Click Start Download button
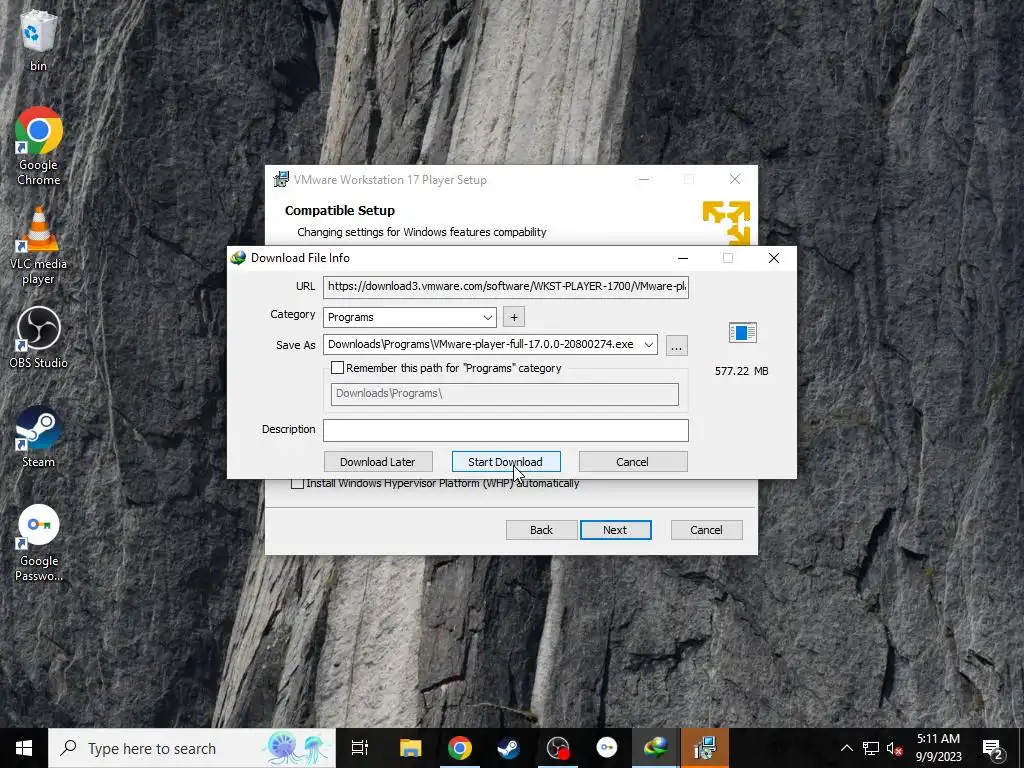1024x768 pixels. [505, 462]
